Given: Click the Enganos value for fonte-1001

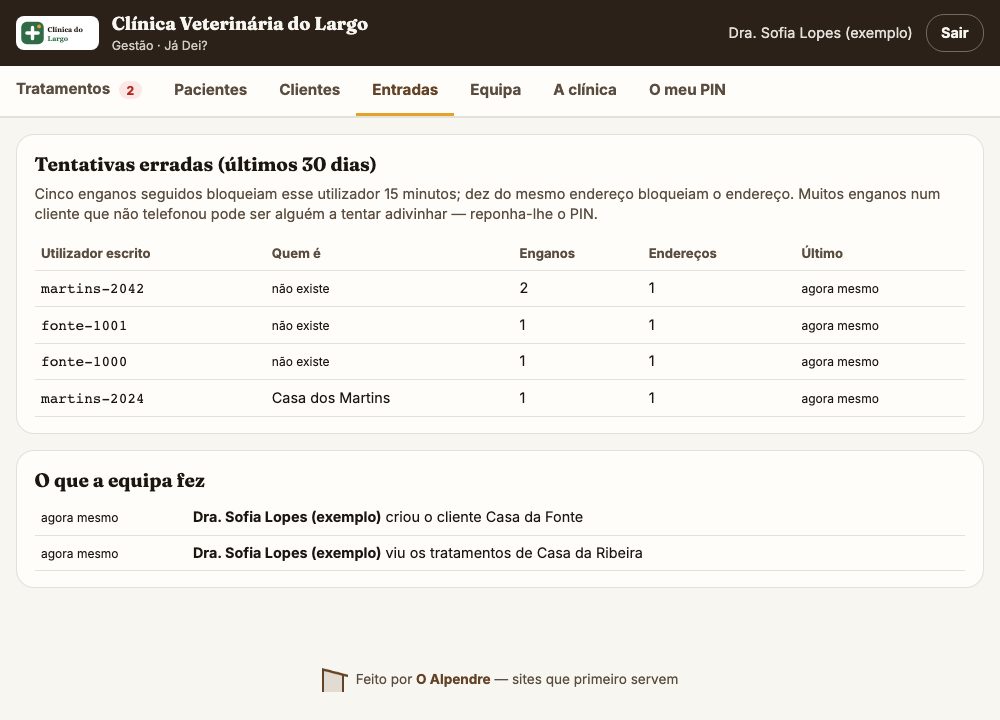Looking at the screenshot, I should [522, 325].
